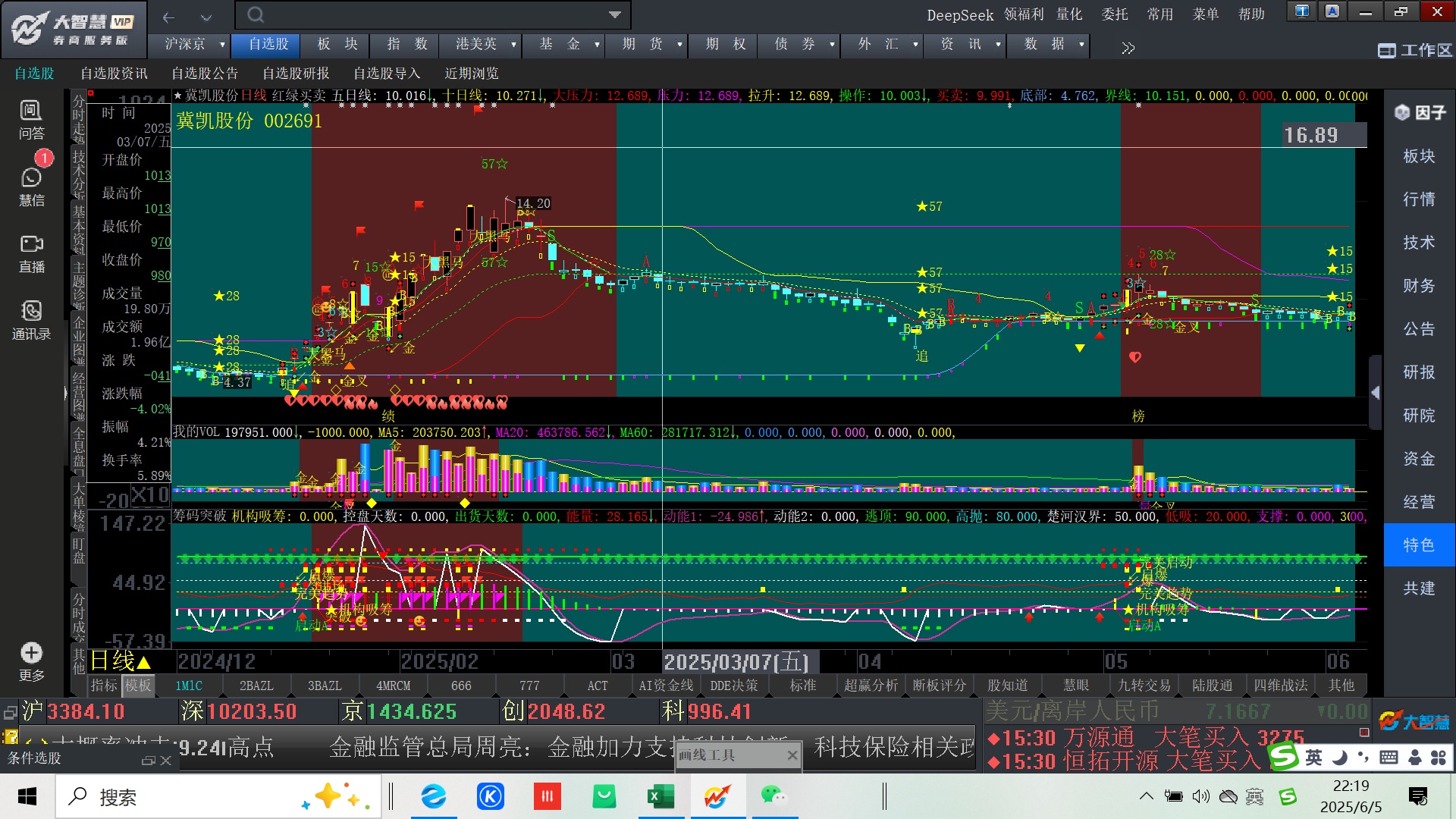
Task: Select the highlighted 特色 right panel item
Action: click(x=1419, y=545)
